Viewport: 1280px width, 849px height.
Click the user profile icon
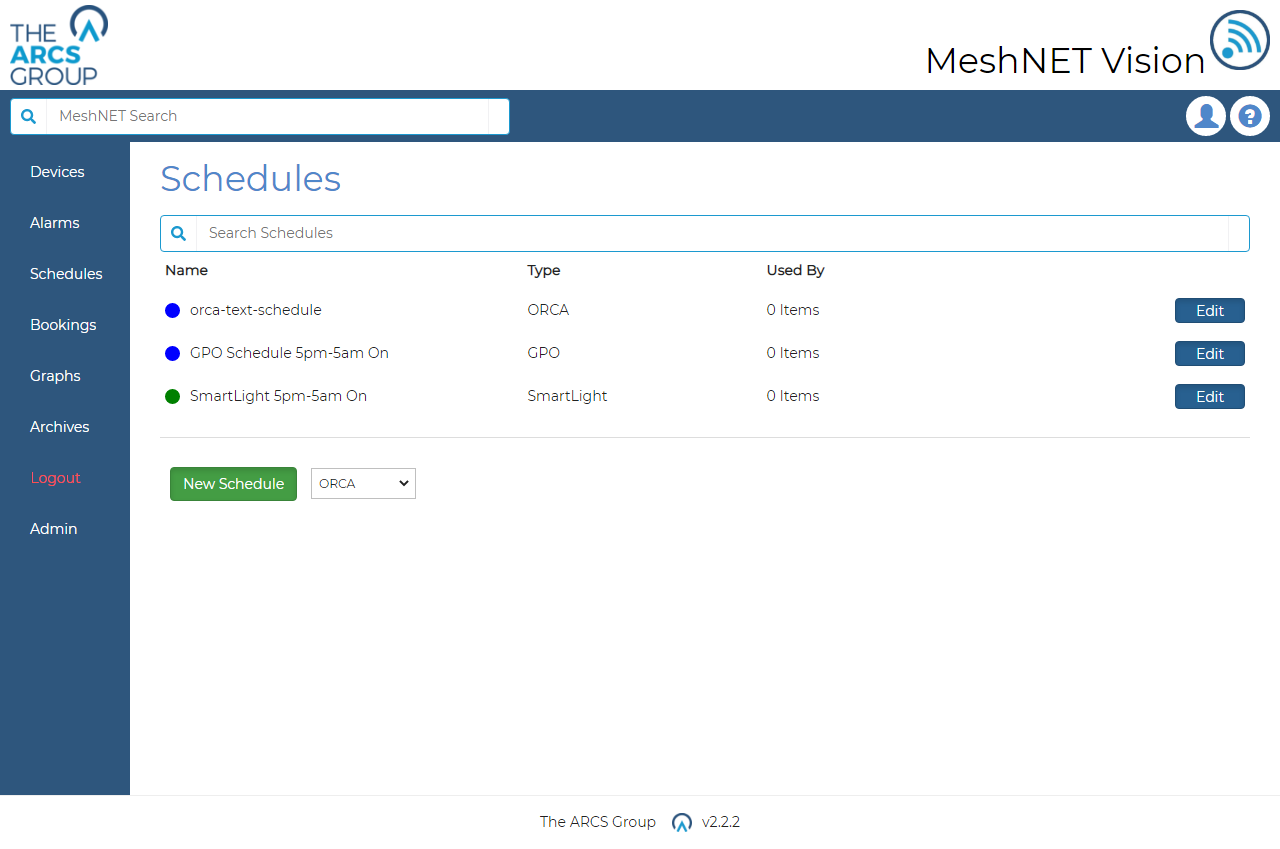coord(1206,116)
